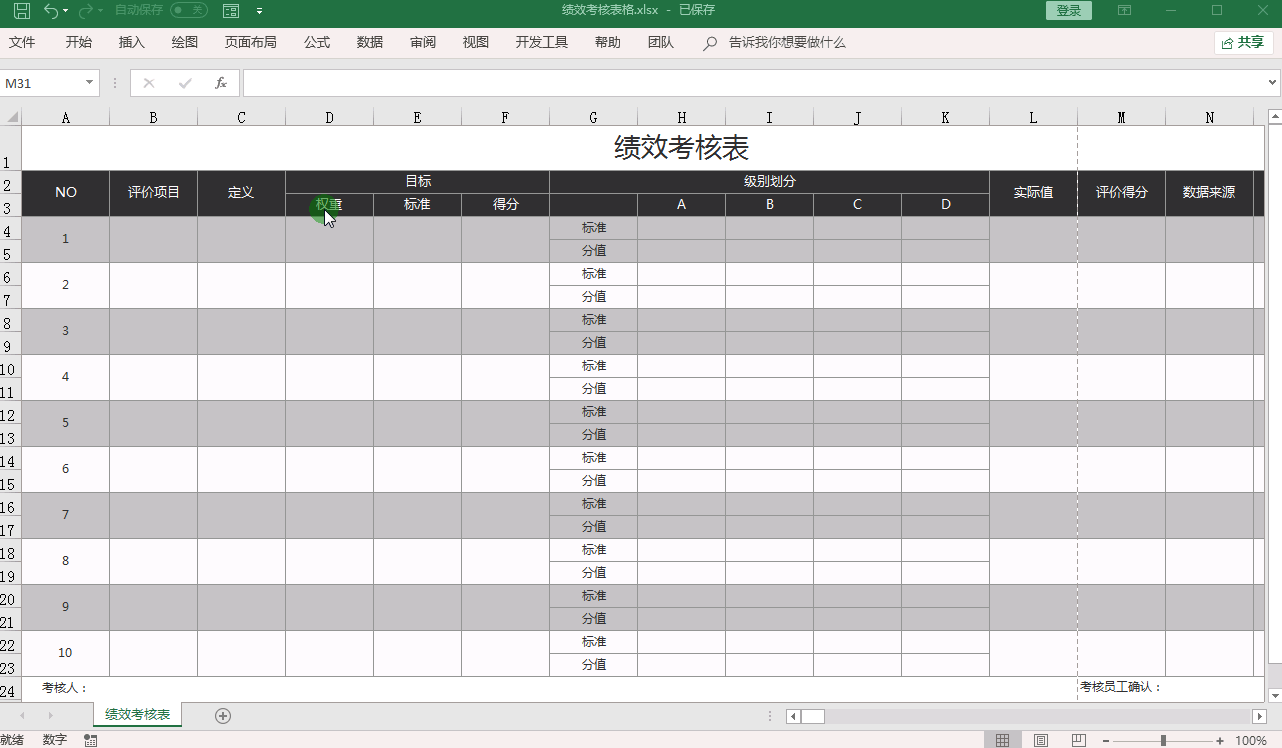Click the insert function fx icon

221,83
